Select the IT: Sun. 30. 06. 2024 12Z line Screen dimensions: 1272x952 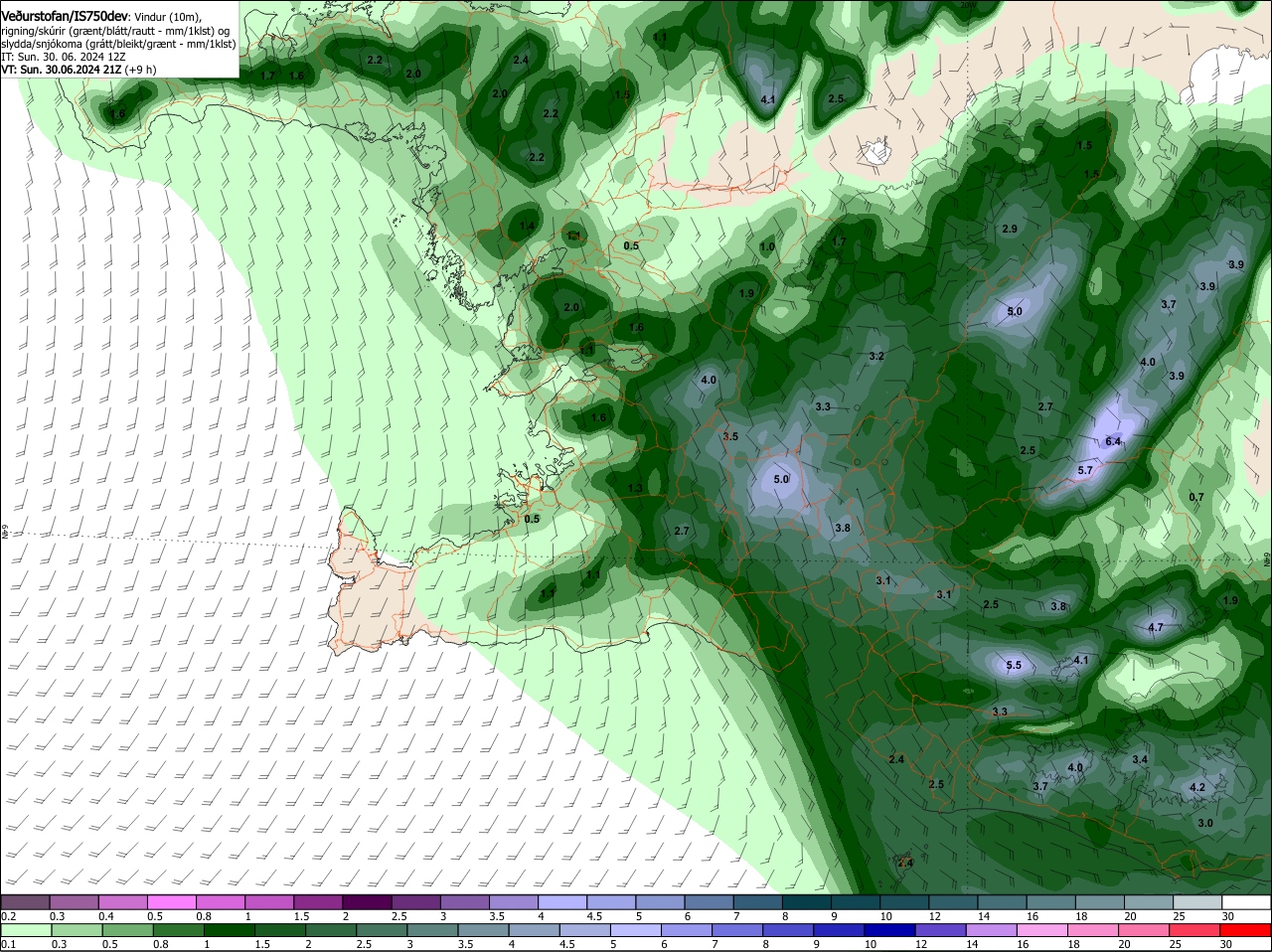click(63, 57)
